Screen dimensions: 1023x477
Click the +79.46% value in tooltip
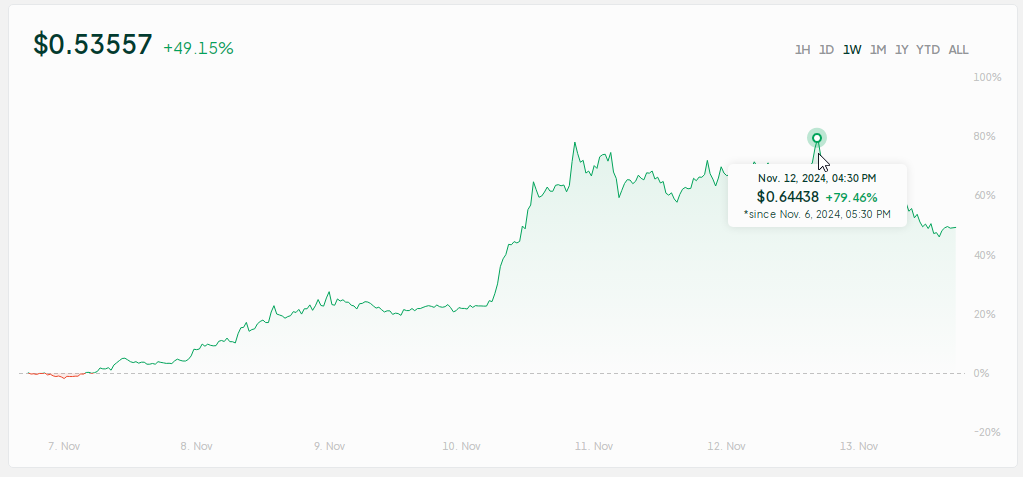851,197
